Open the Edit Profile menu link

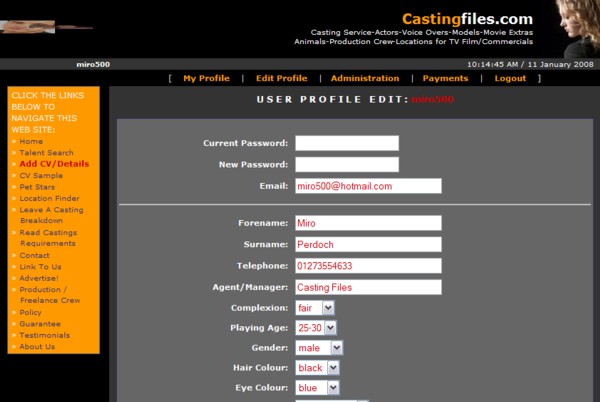point(282,78)
